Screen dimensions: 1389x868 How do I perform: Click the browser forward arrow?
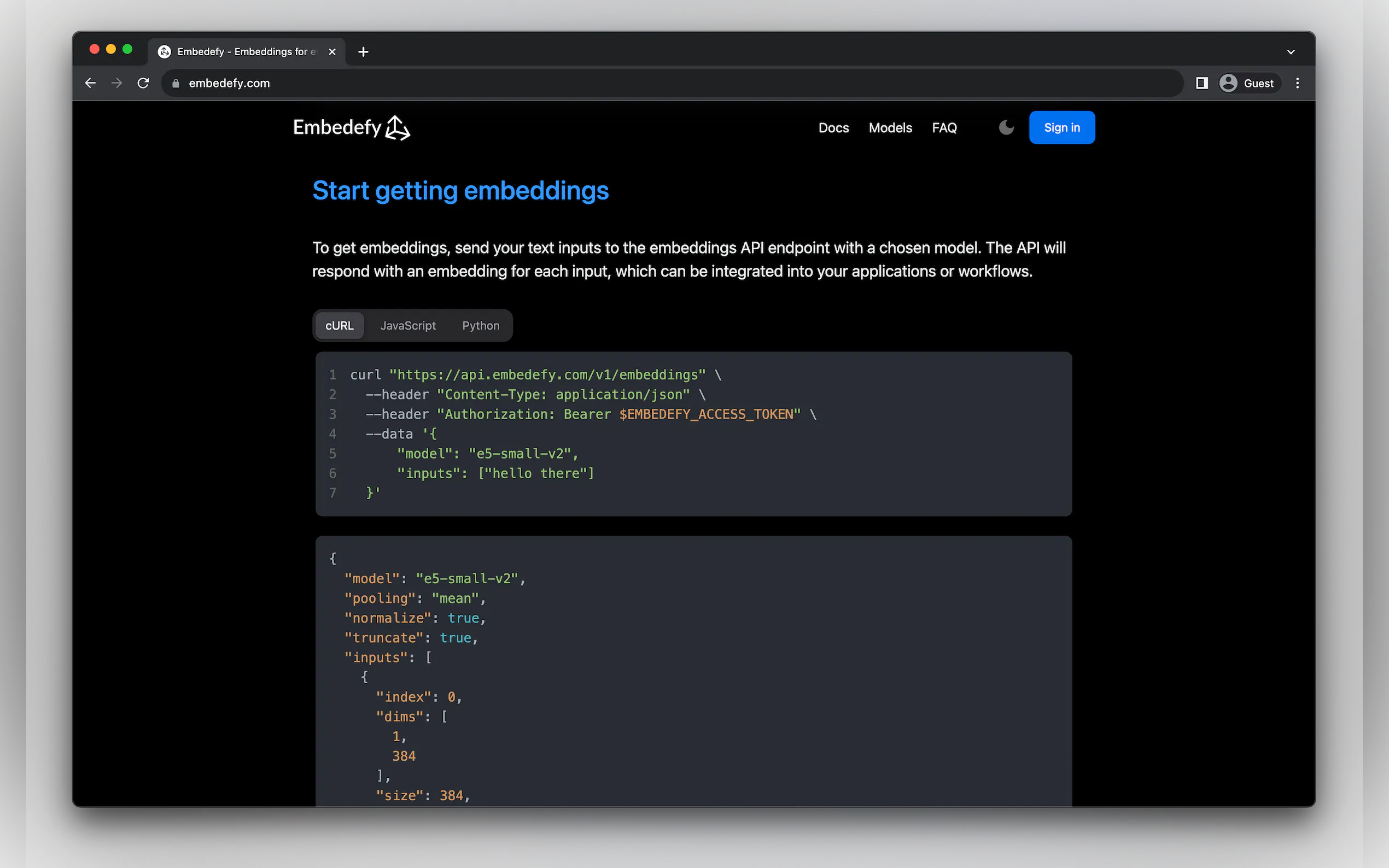(116, 83)
